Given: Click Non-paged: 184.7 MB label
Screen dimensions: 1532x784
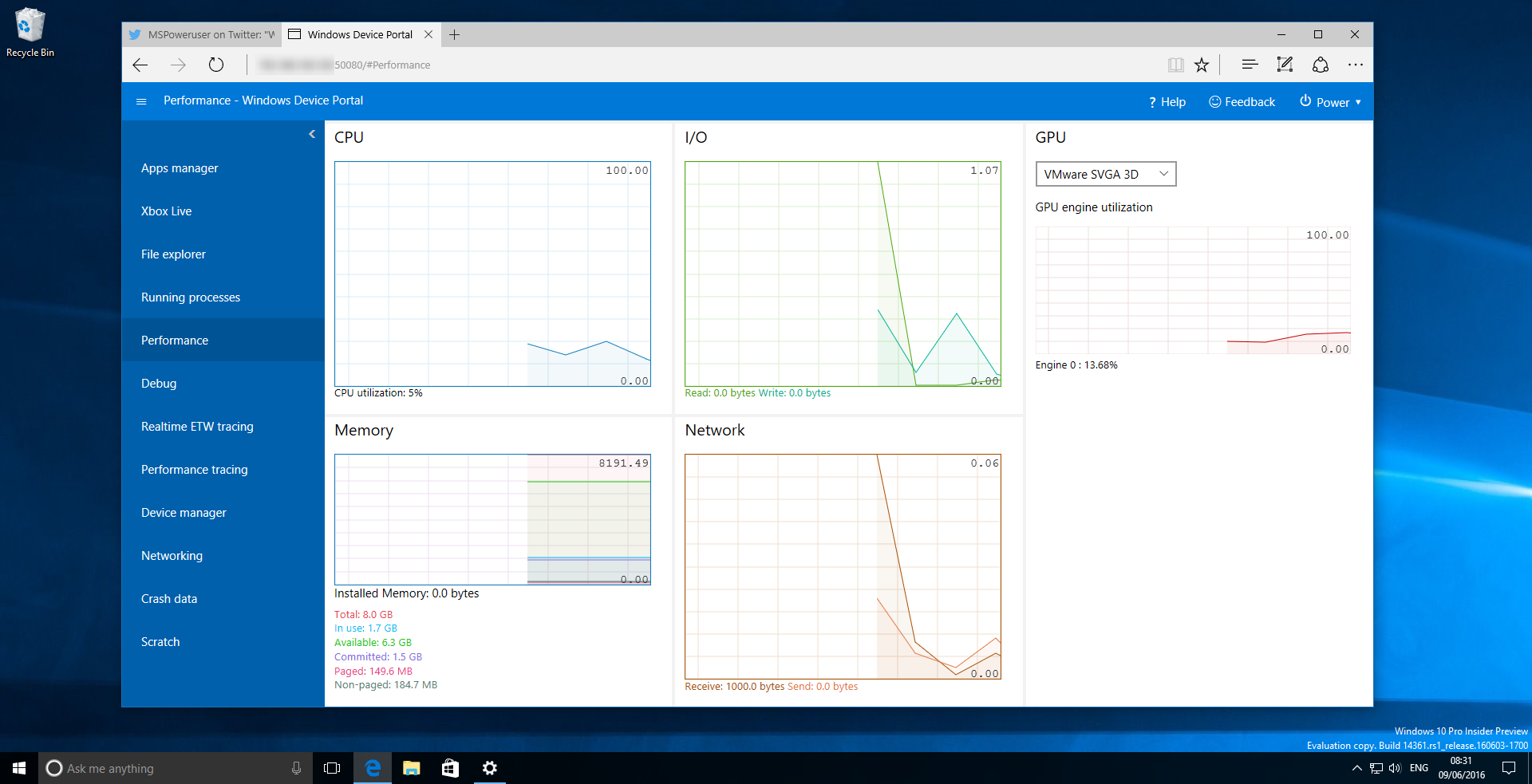Looking at the screenshot, I should click(385, 685).
